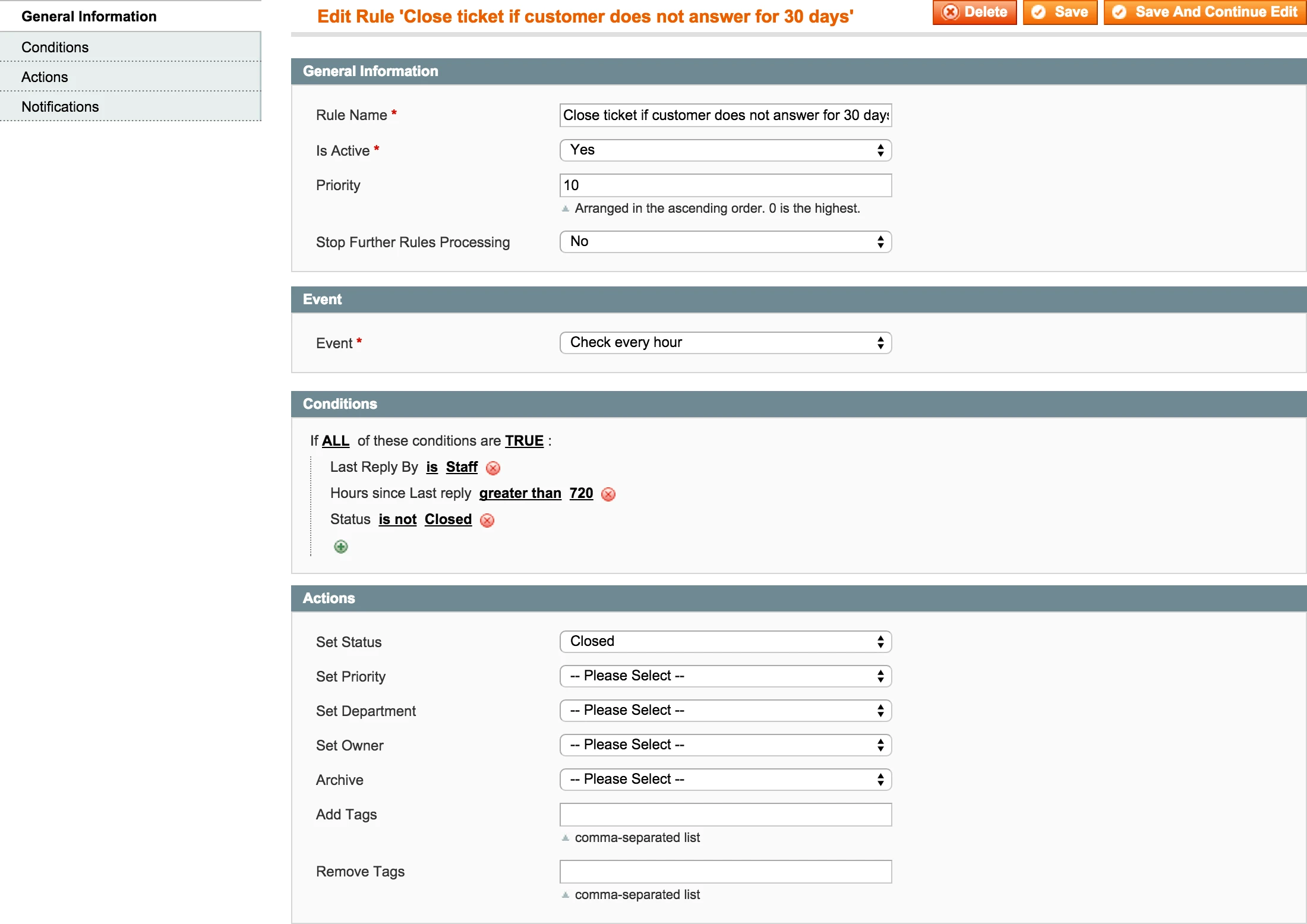The image size is (1307, 924).
Task: Click inside the Add Tags field
Action: (x=725, y=814)
